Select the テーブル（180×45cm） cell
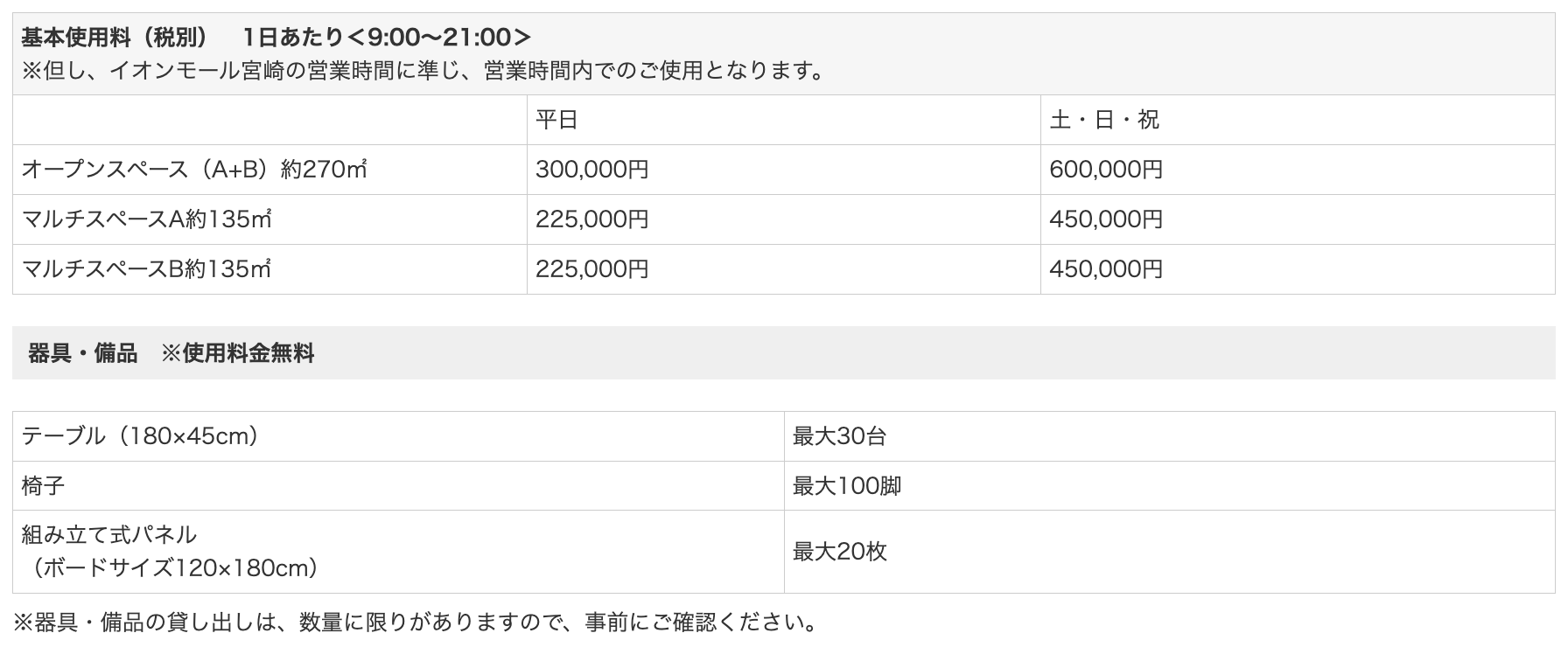1568x654 pixels. (x=140, y=435)
